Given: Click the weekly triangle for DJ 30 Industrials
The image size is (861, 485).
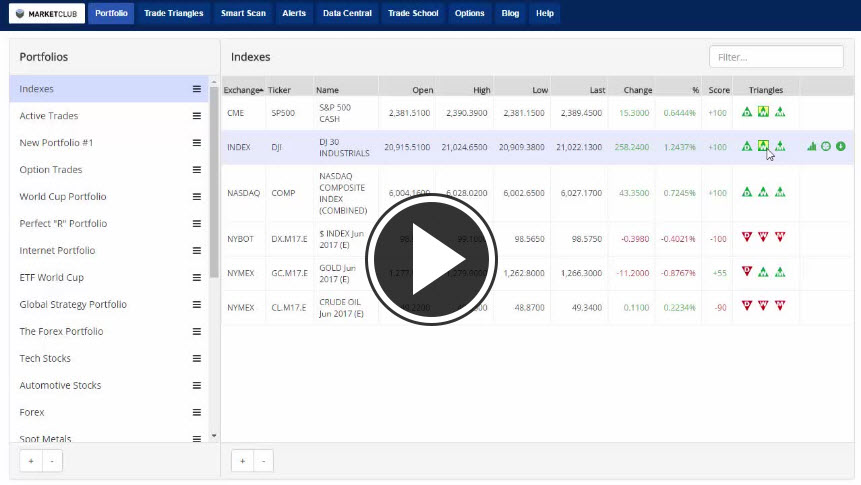Looking at the screenshot, I should [763, 147].
